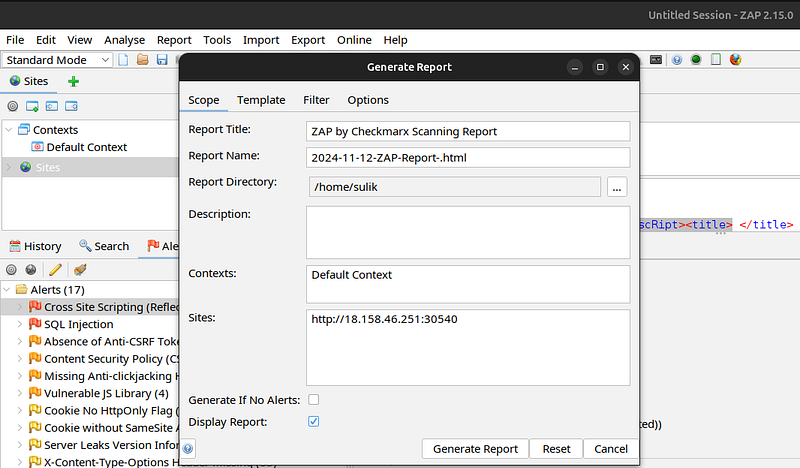Expand the Content Security Policy alert

20,358
